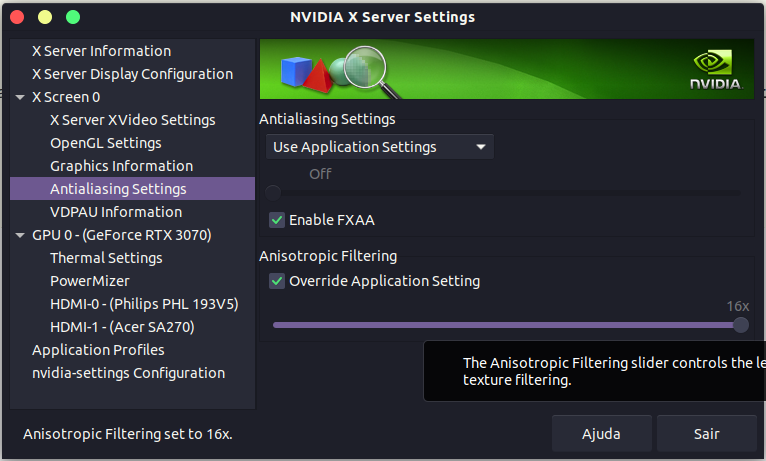Go to OpenGL Settings
The width and height of the screenshot is (766, 461).
point(106,143)
